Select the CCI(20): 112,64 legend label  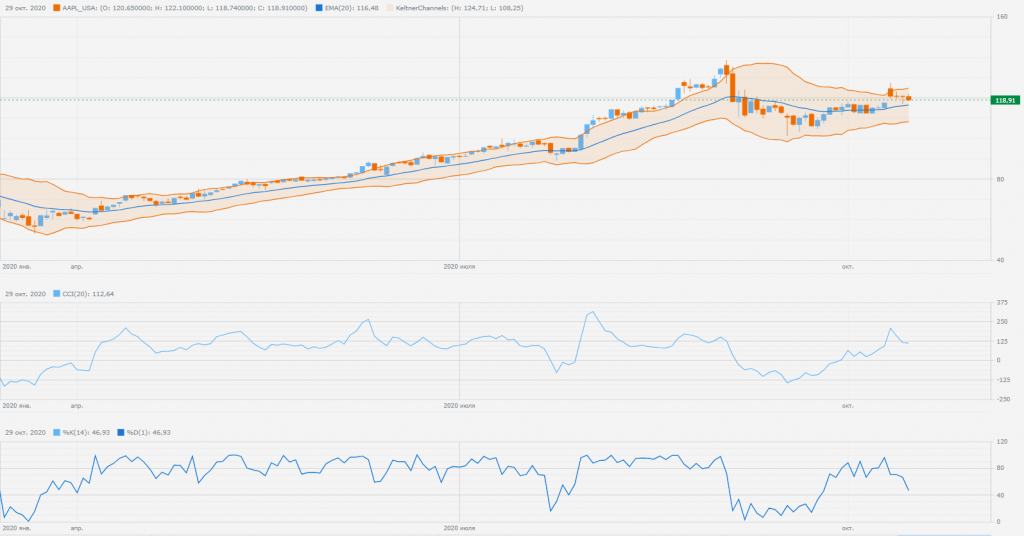[88, 294]
